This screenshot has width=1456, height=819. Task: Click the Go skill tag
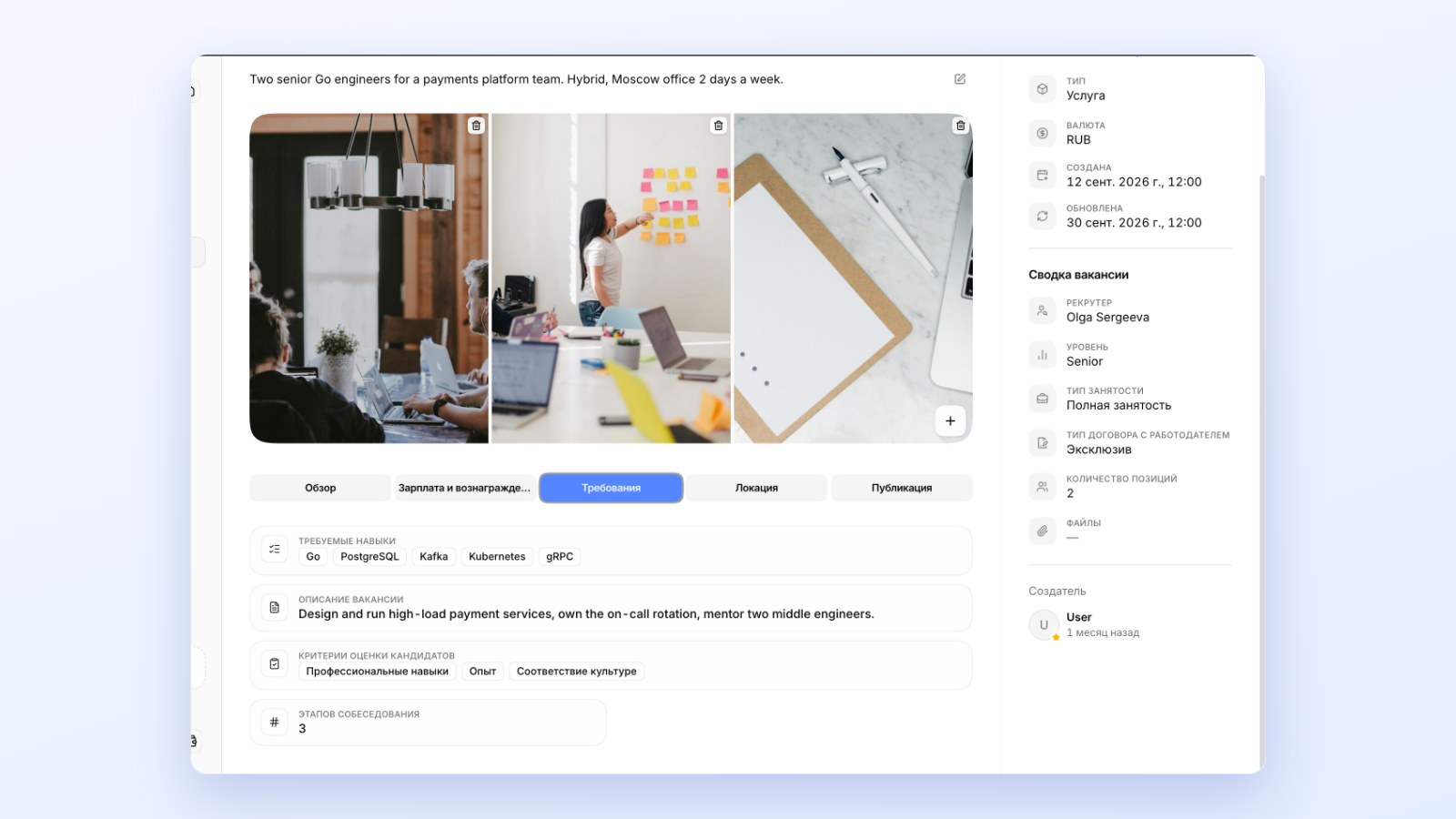313,557
